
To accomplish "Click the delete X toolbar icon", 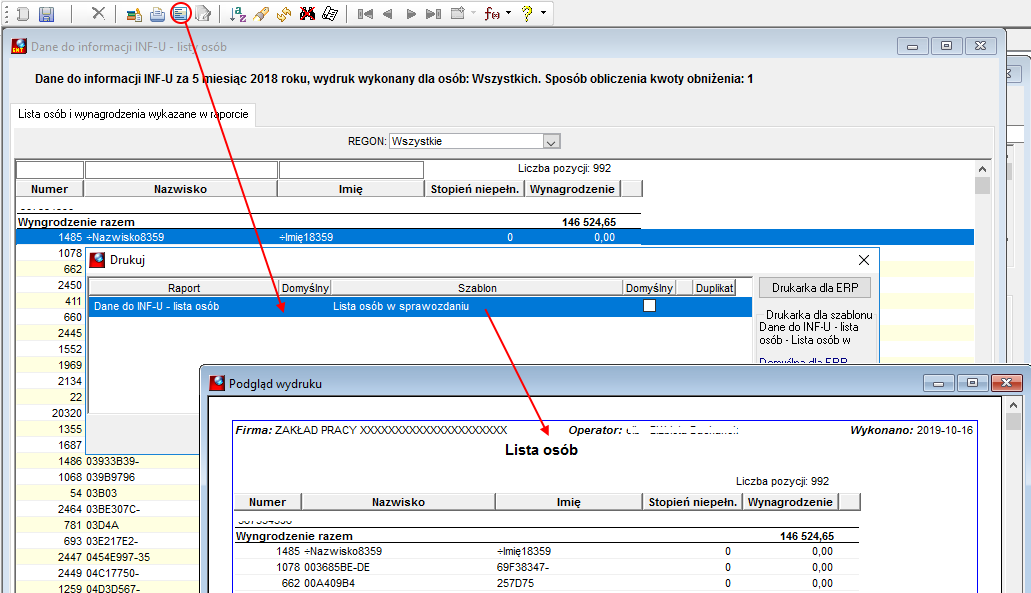I will (x=98, y=13).
